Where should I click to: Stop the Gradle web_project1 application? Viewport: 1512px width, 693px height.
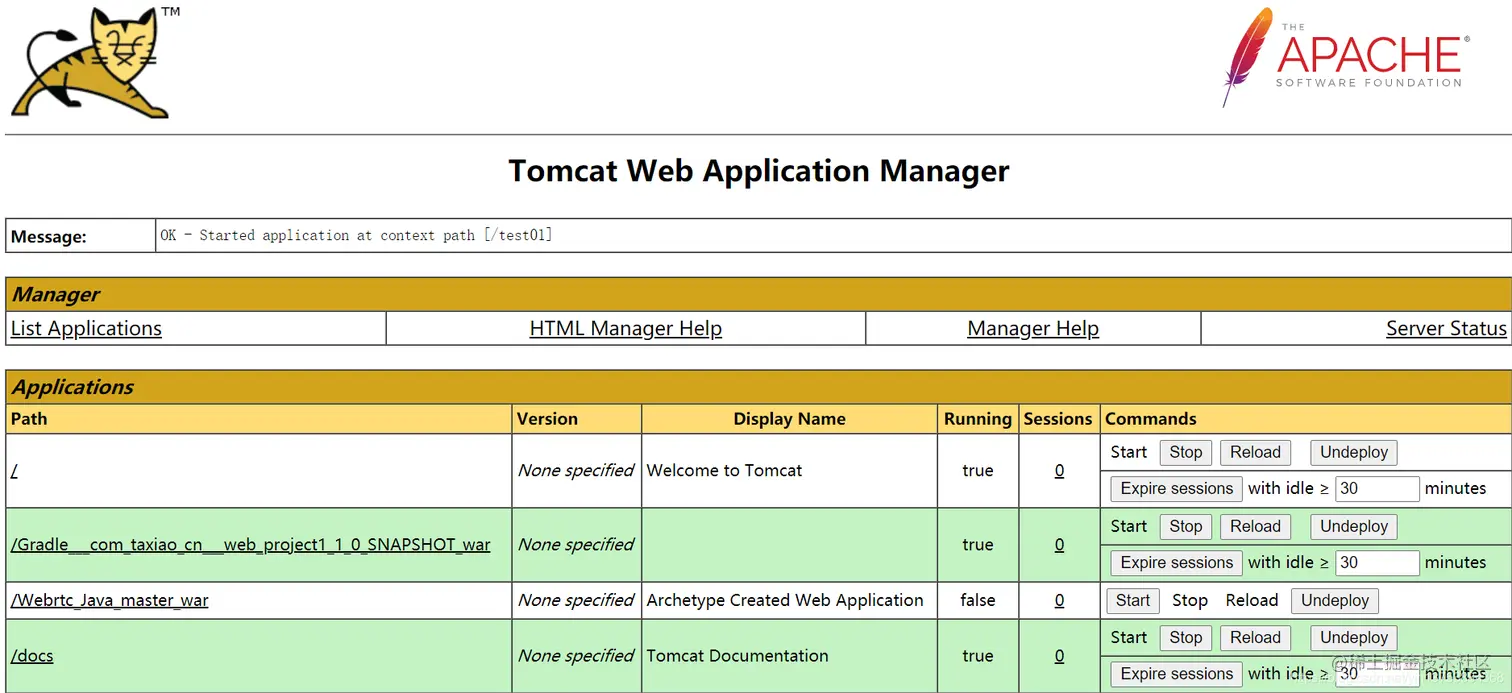click(x=1186, y=526)
